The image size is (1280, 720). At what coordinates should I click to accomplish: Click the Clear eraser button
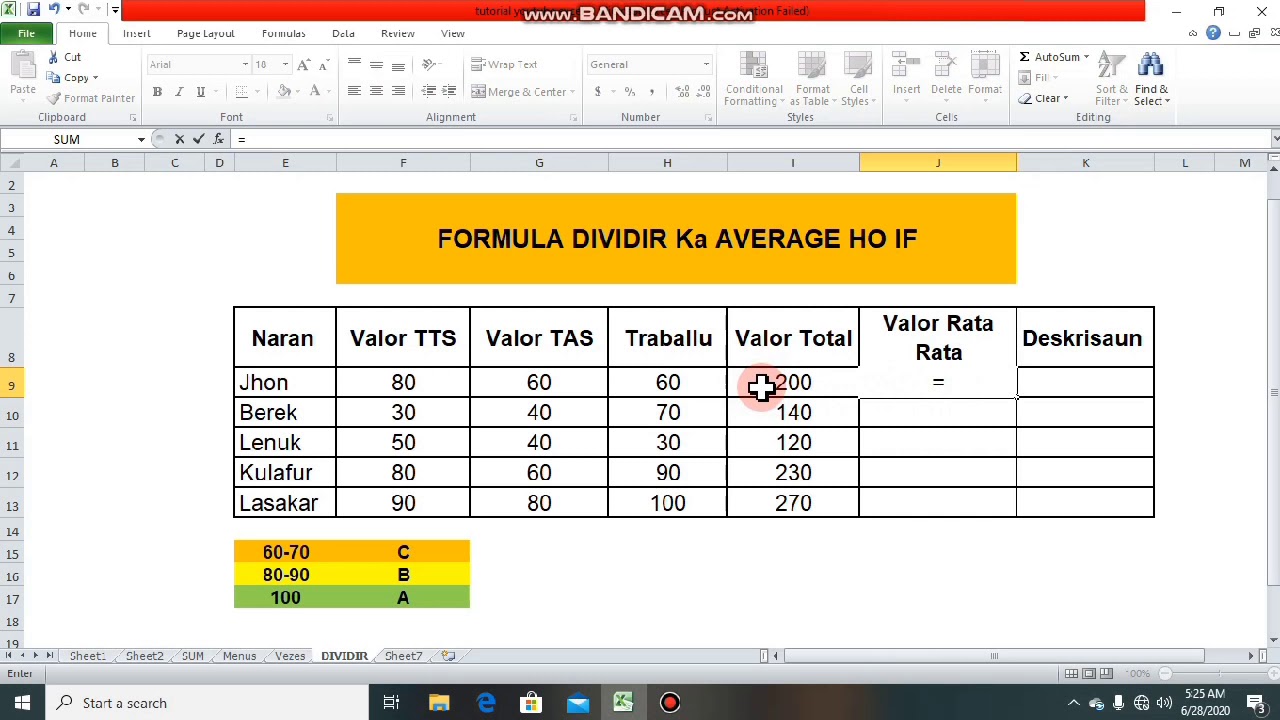tap(1043, 98)
